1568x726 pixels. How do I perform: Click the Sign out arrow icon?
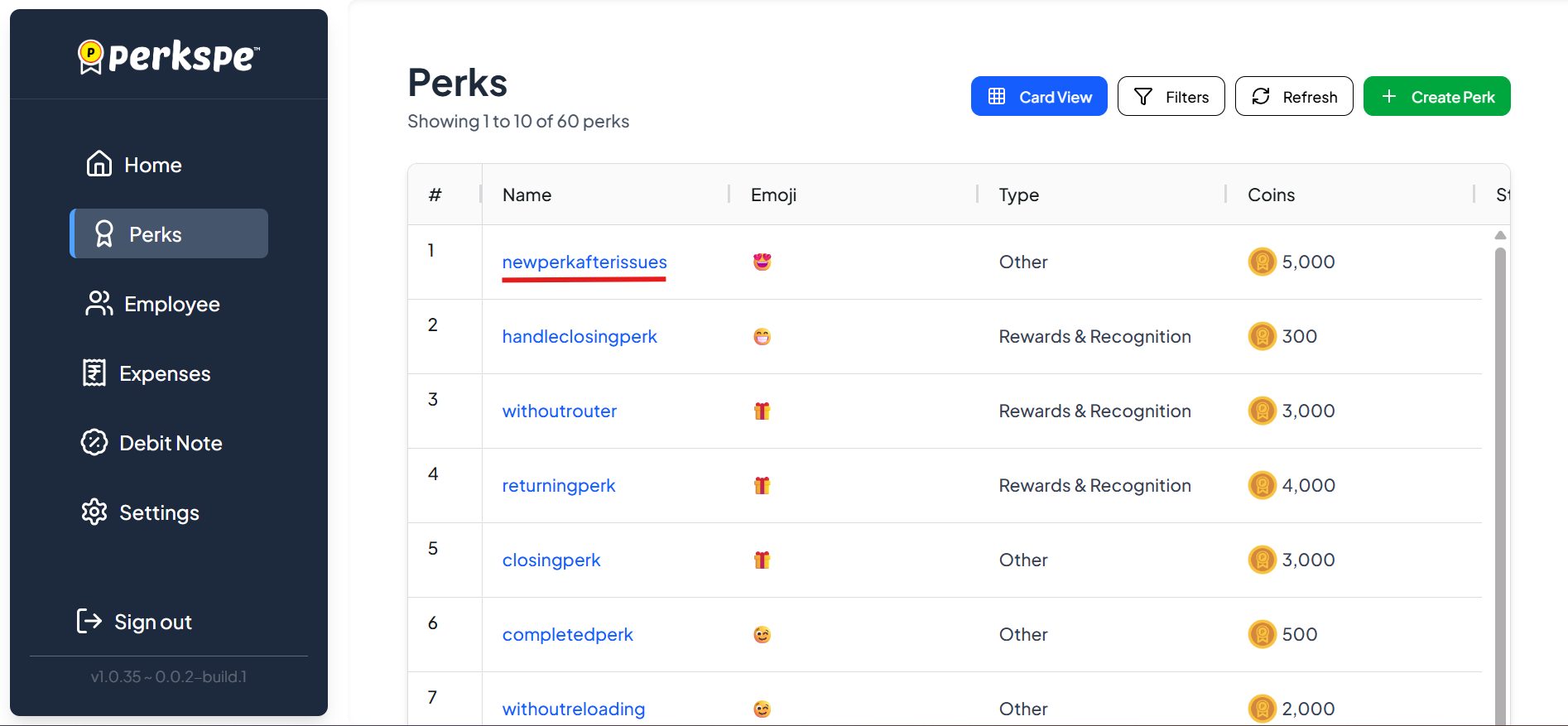tap(89, 621)
